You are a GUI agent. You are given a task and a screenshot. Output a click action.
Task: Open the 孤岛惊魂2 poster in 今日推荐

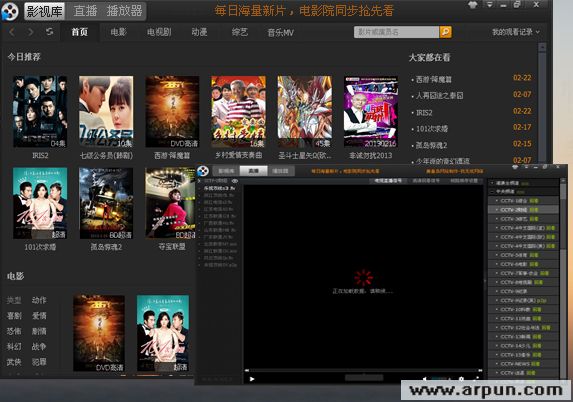[x=106, y=203]
